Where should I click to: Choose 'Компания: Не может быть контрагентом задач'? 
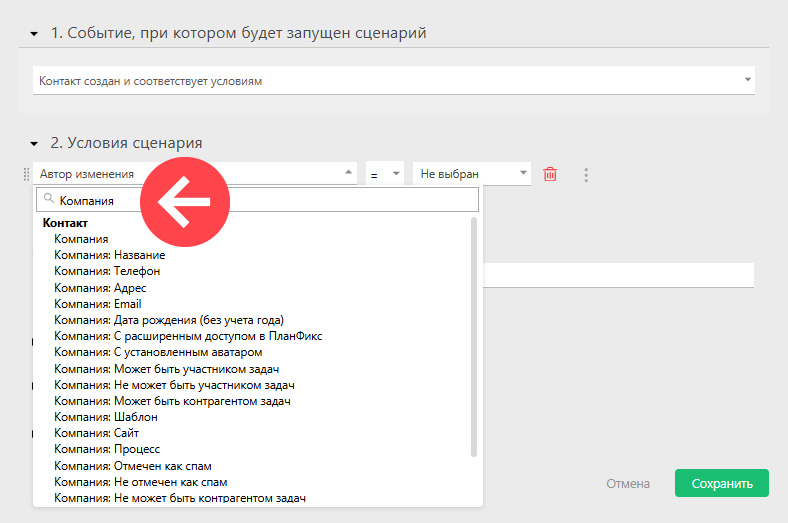[180, 498]
